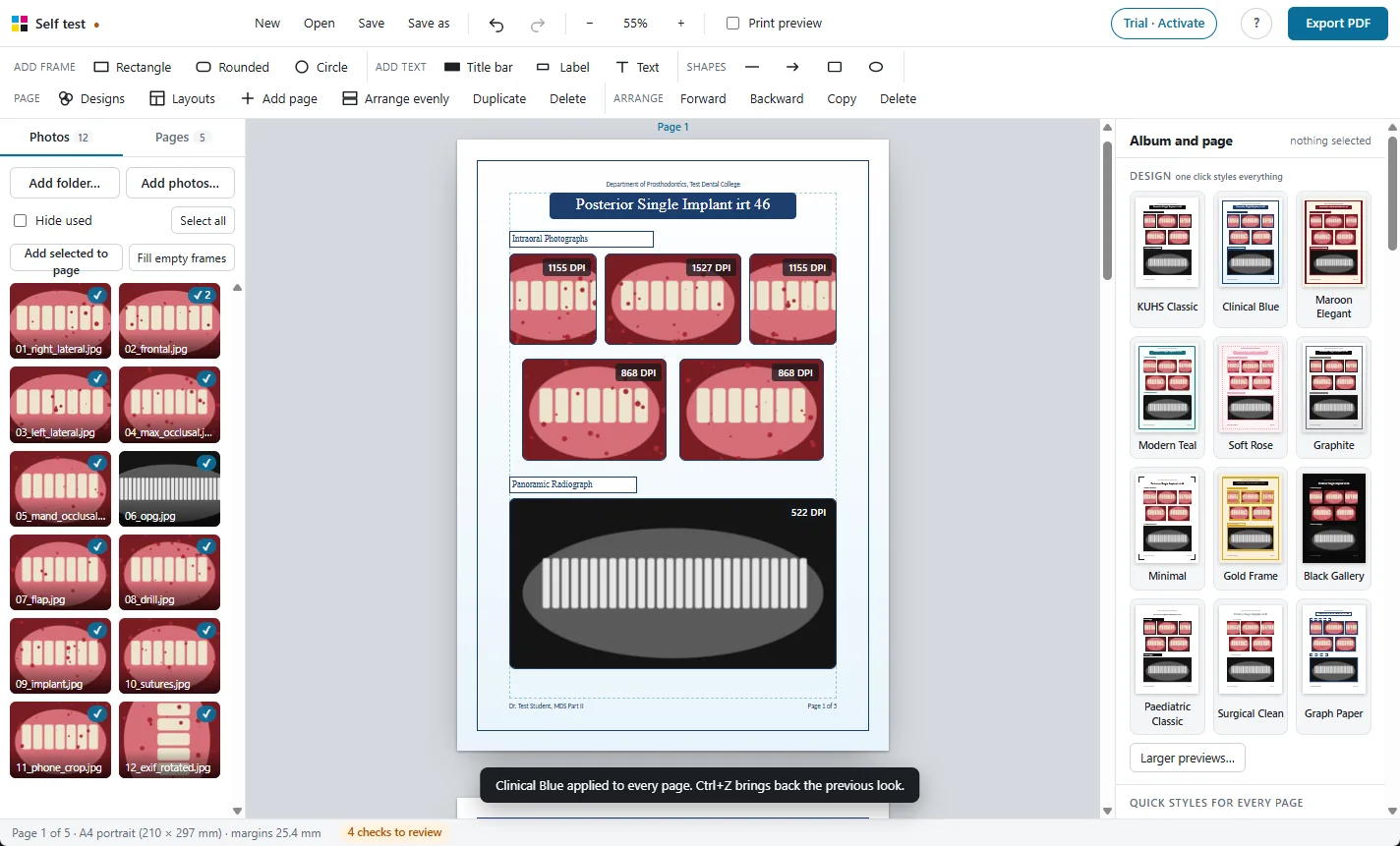Select the ellipse shape tool

coord(876,67)
